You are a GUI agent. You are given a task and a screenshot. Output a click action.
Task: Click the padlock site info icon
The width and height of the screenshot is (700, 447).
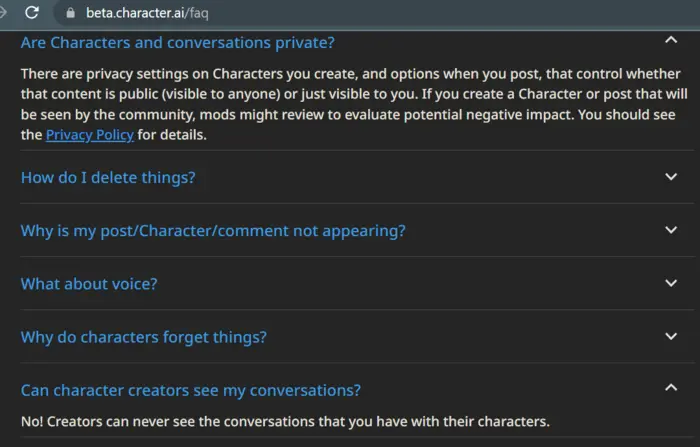(70, 14)
